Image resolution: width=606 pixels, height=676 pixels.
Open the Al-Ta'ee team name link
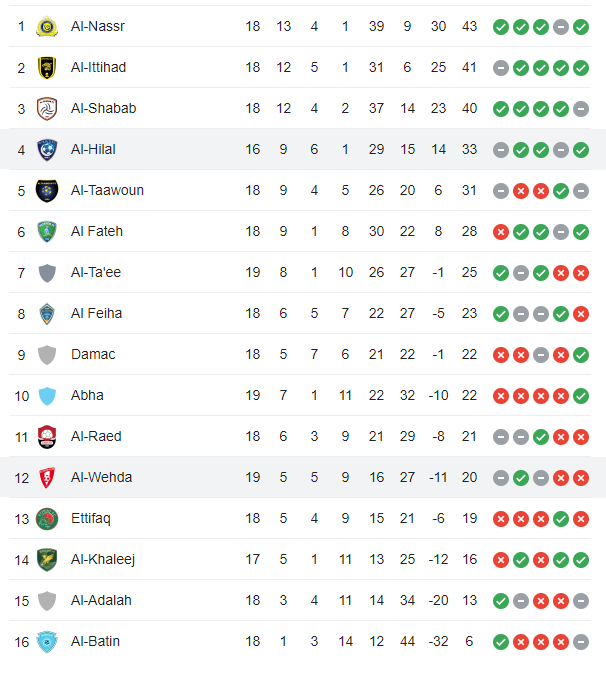[96, 272]
